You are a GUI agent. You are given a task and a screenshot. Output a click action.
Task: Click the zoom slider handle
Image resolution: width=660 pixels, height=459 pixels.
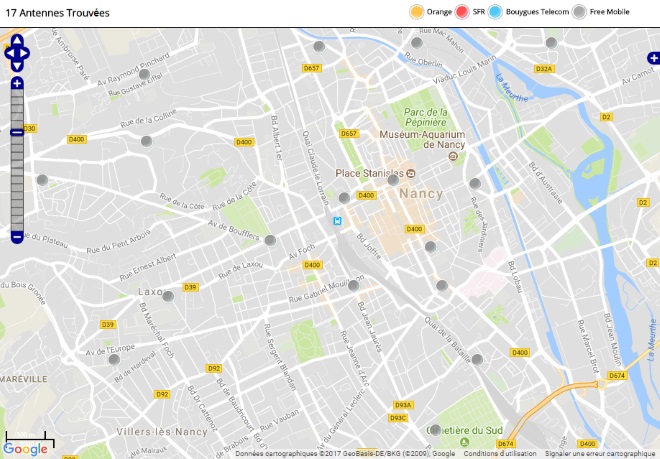pyautogui.click(x=17, y=132)
